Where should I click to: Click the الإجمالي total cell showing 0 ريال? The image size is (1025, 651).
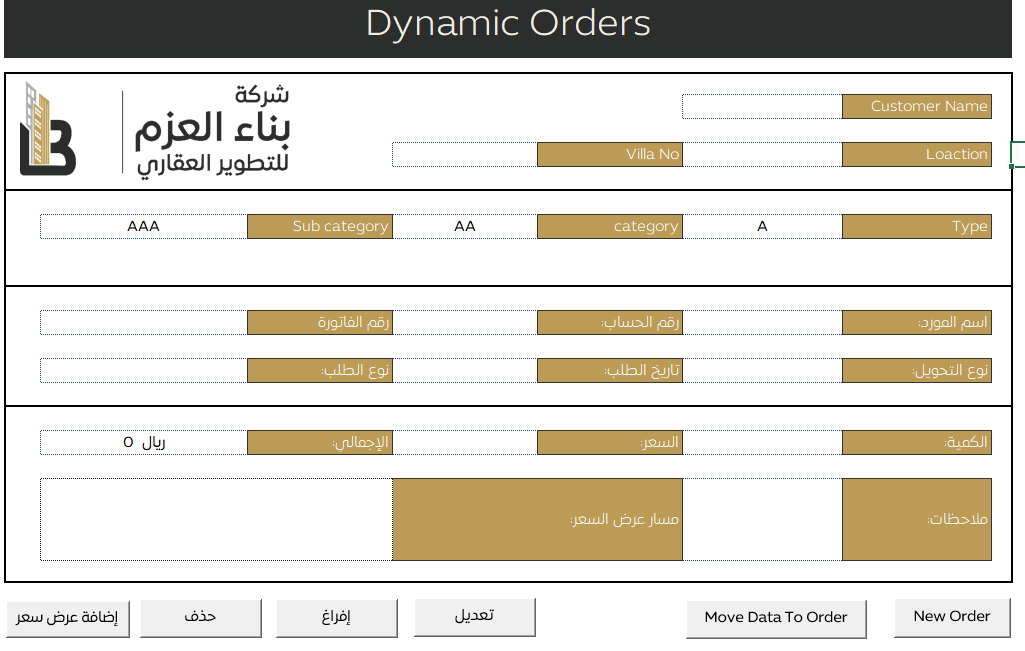(x=144, y=442)
